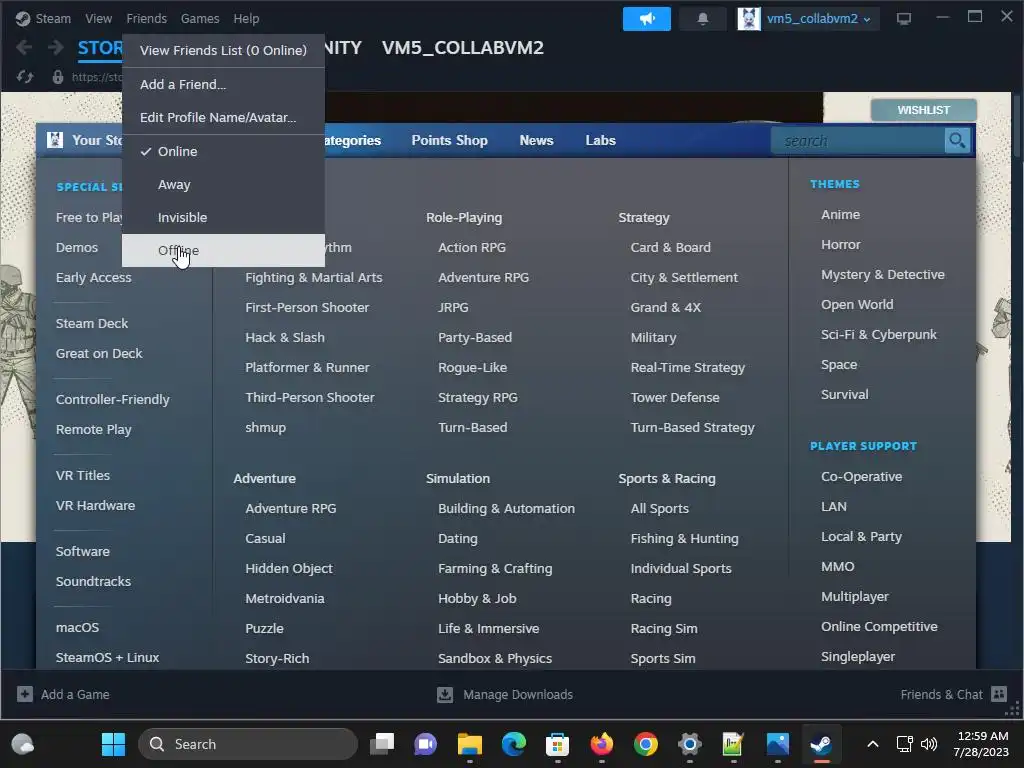Open Farming & Crafting simulation category
The image size is (1024, 768).
click(x=495, y=568)
